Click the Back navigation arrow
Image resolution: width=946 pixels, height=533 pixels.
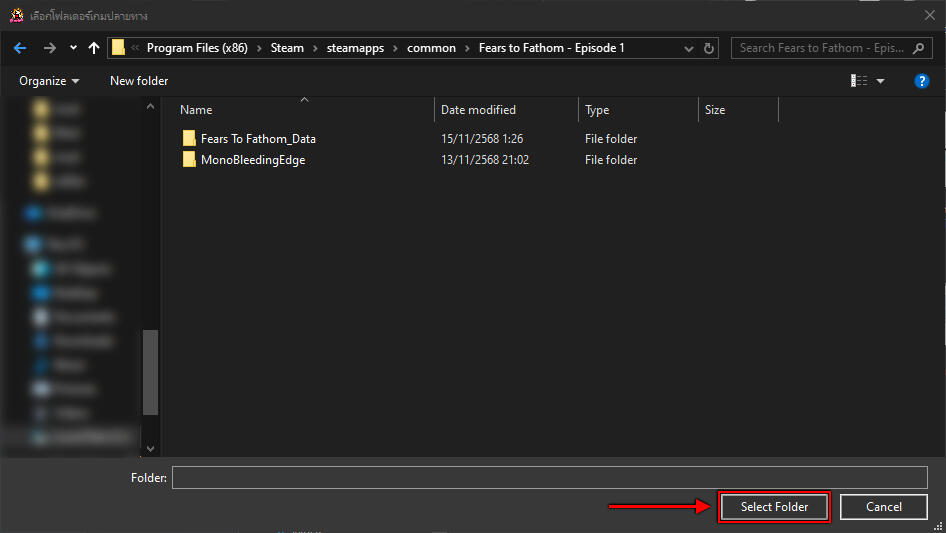20,48
